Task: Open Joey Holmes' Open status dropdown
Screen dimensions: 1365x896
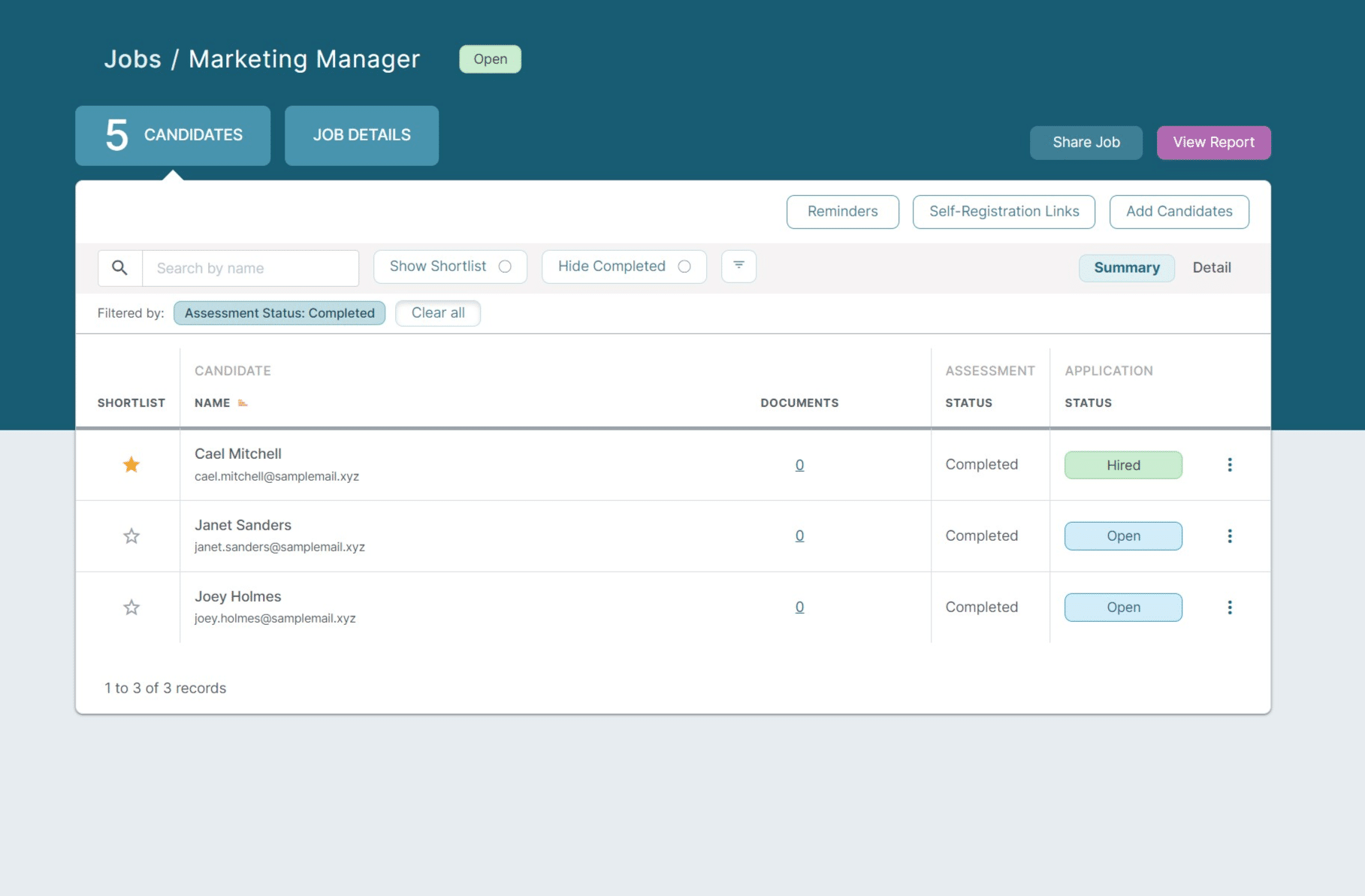Action: click(x=1123, y=608)
